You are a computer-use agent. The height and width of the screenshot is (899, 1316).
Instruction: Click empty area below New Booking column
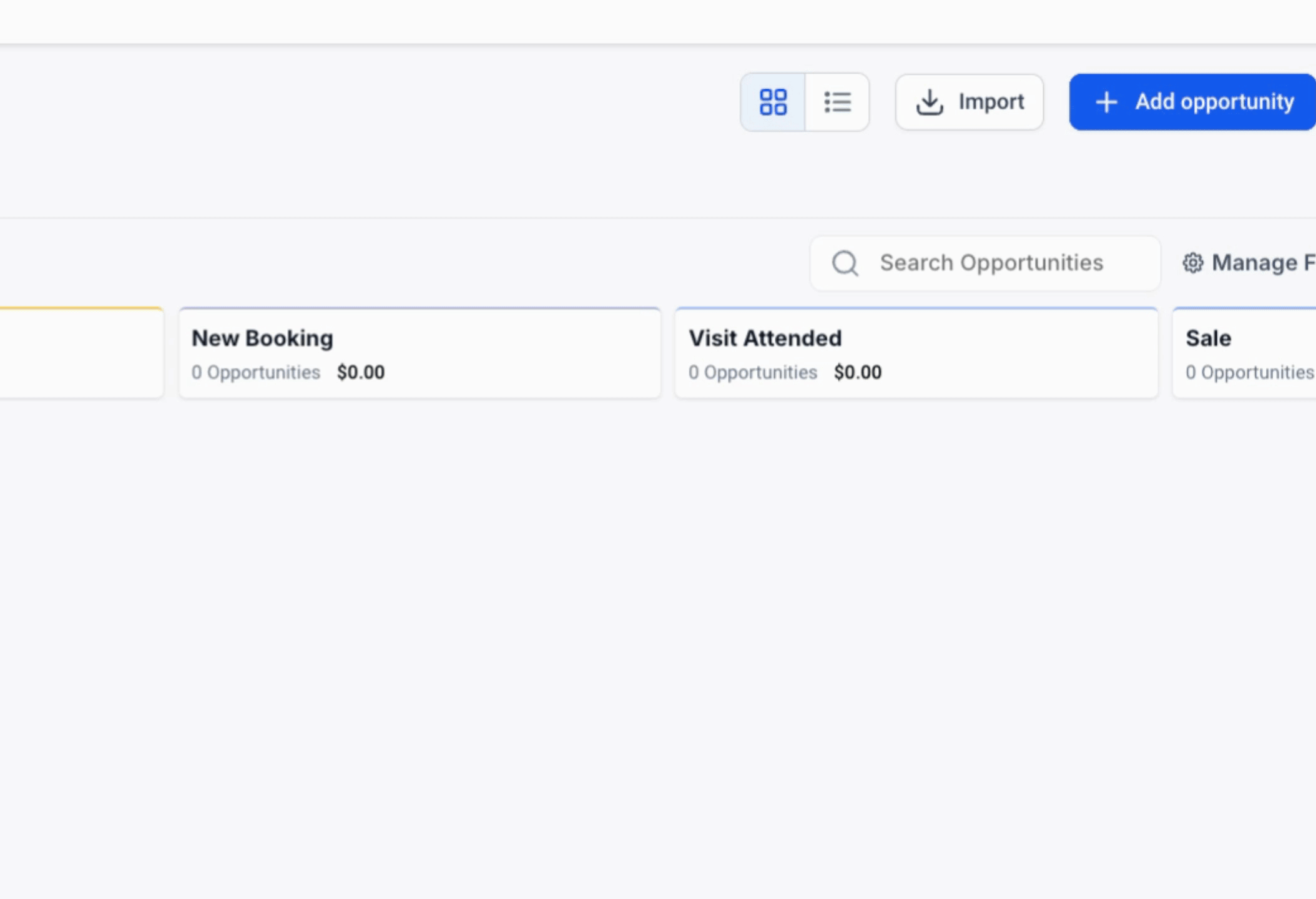420,562
